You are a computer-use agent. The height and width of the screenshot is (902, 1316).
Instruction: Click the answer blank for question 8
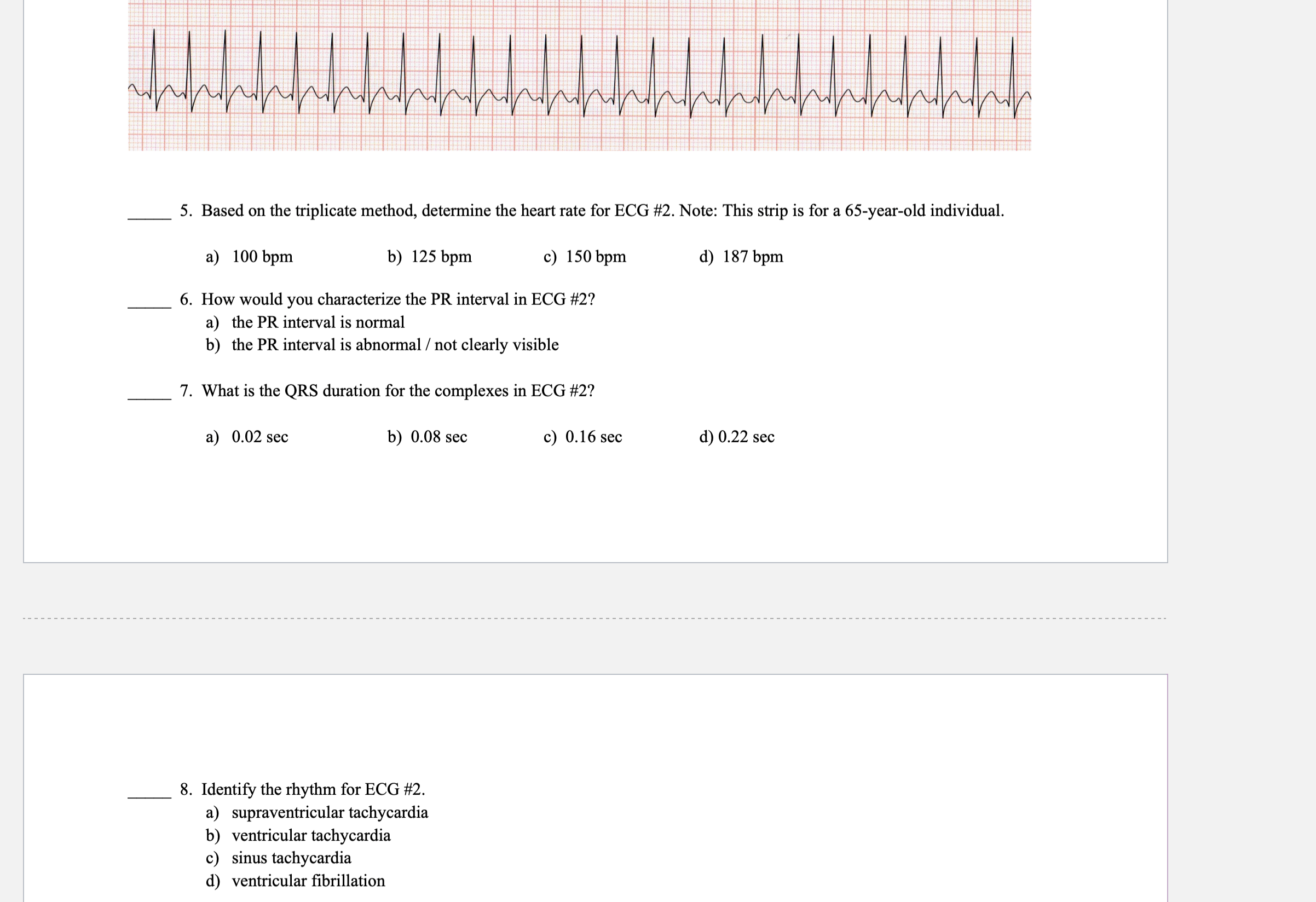(149, 793)
